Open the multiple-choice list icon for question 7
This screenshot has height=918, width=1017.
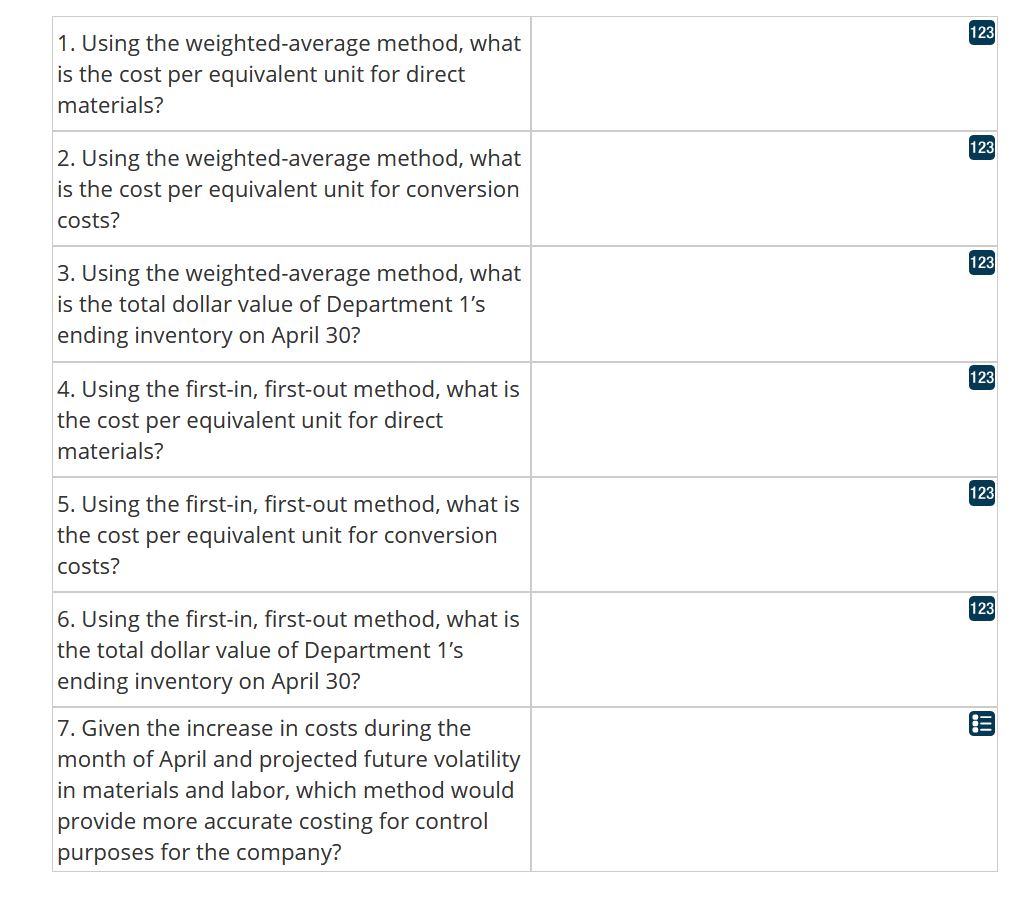tap(981, 724)
